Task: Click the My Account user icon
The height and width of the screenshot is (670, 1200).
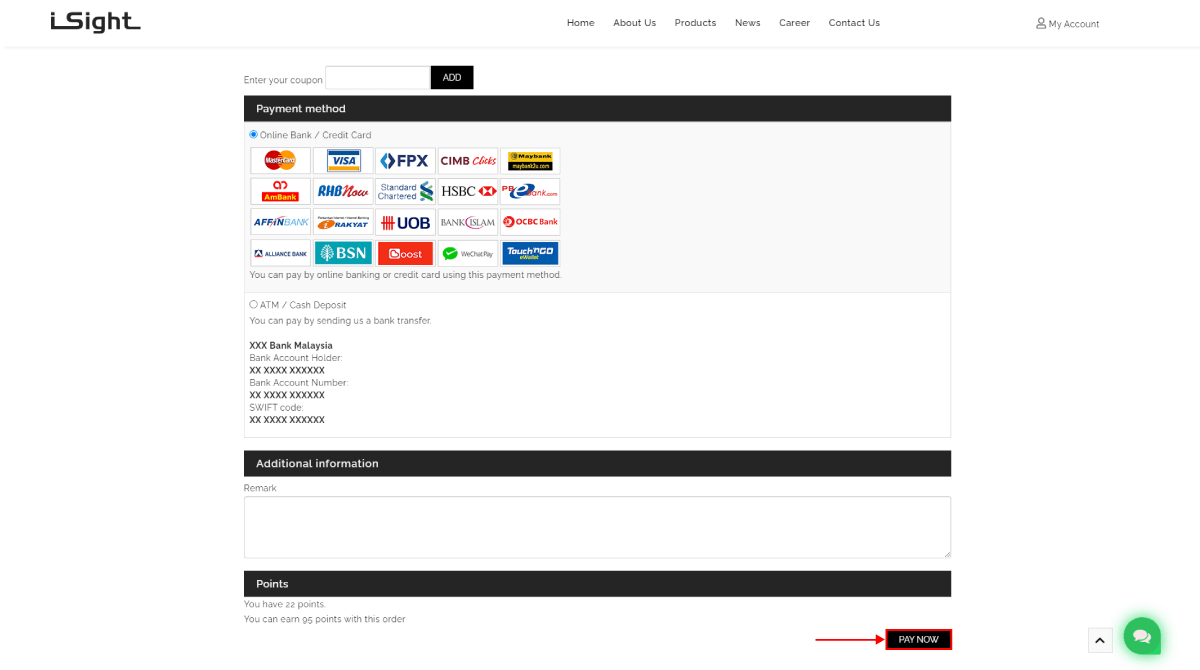Action: point(1041,23)
